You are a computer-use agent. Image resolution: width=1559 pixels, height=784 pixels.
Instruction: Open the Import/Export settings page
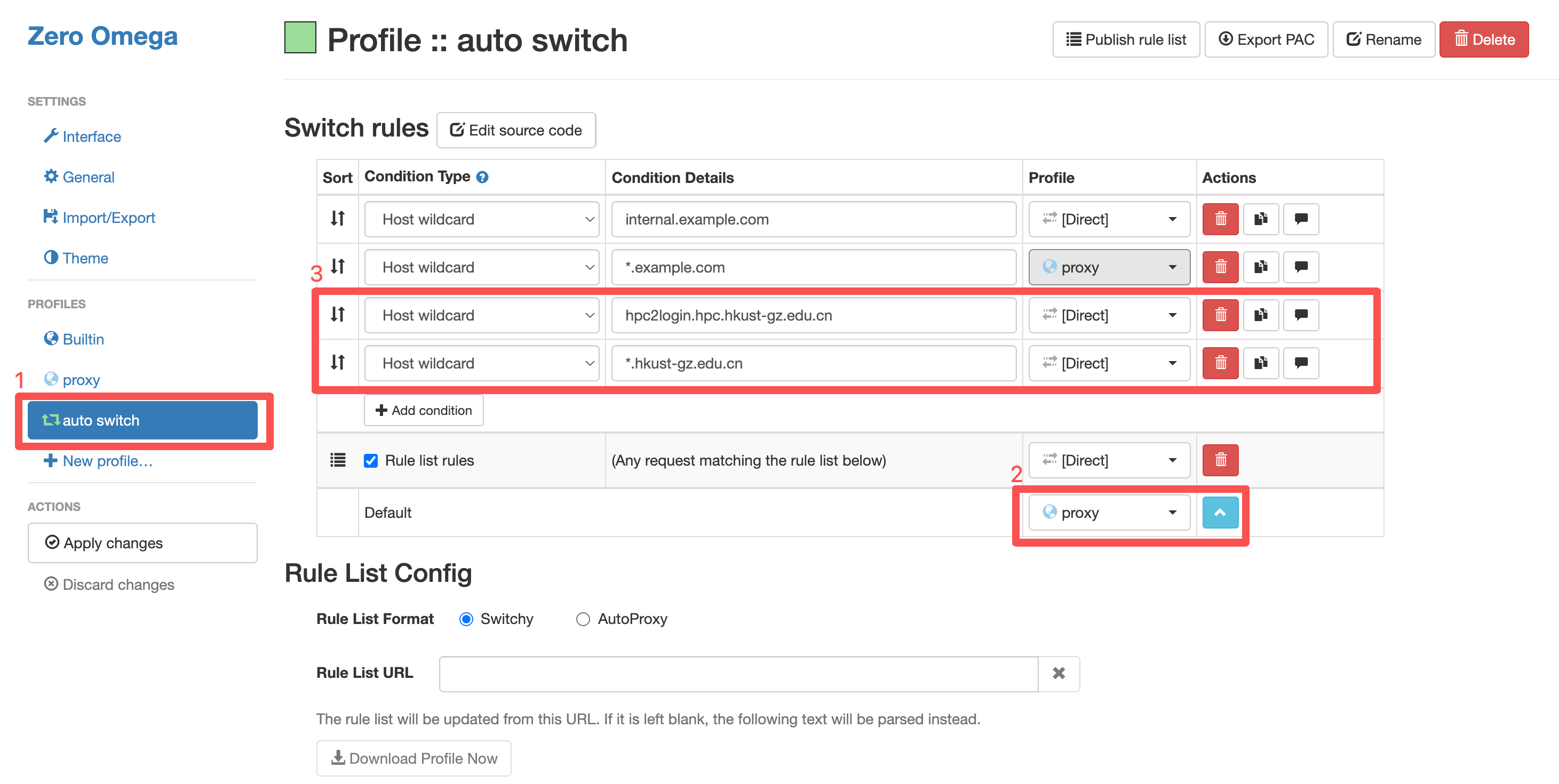click(x=108, y=218)
